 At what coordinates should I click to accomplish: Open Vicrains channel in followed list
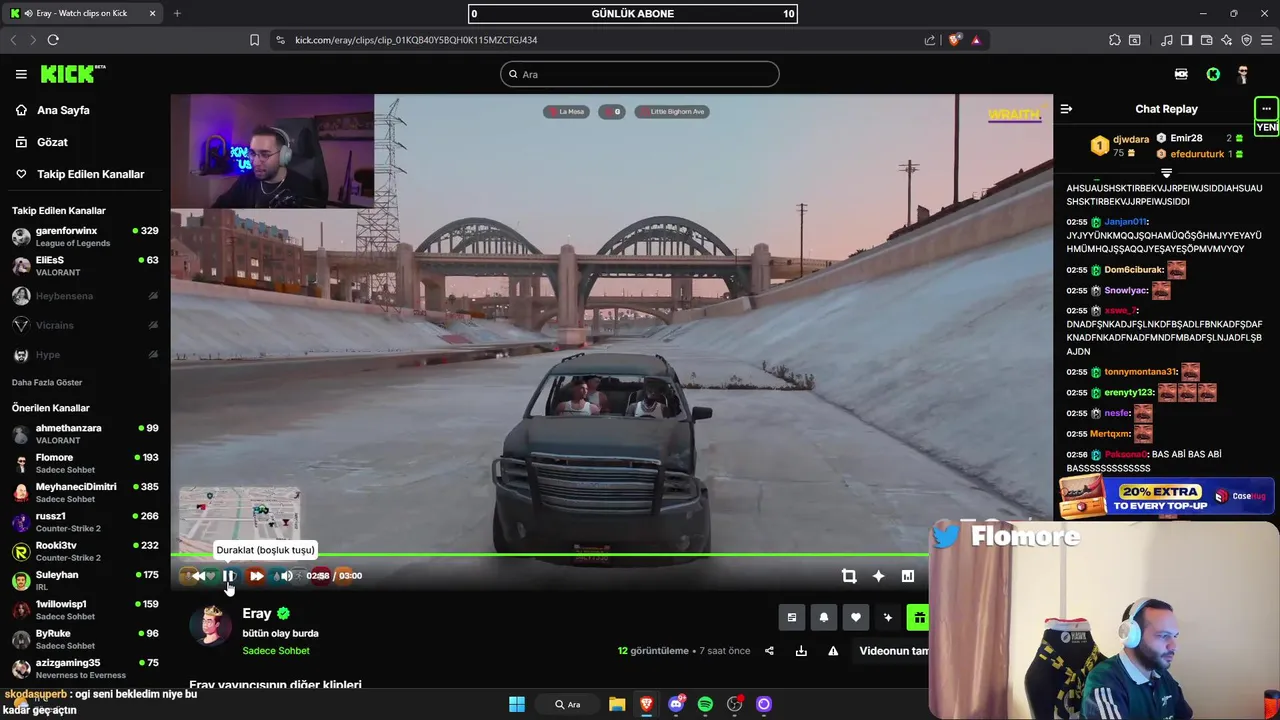coord(85,325)
